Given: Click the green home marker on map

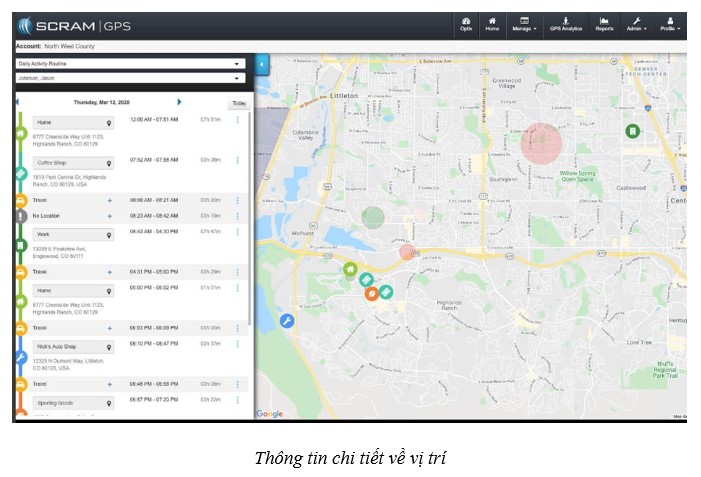Looking at the screenshot, I should 350,269.
